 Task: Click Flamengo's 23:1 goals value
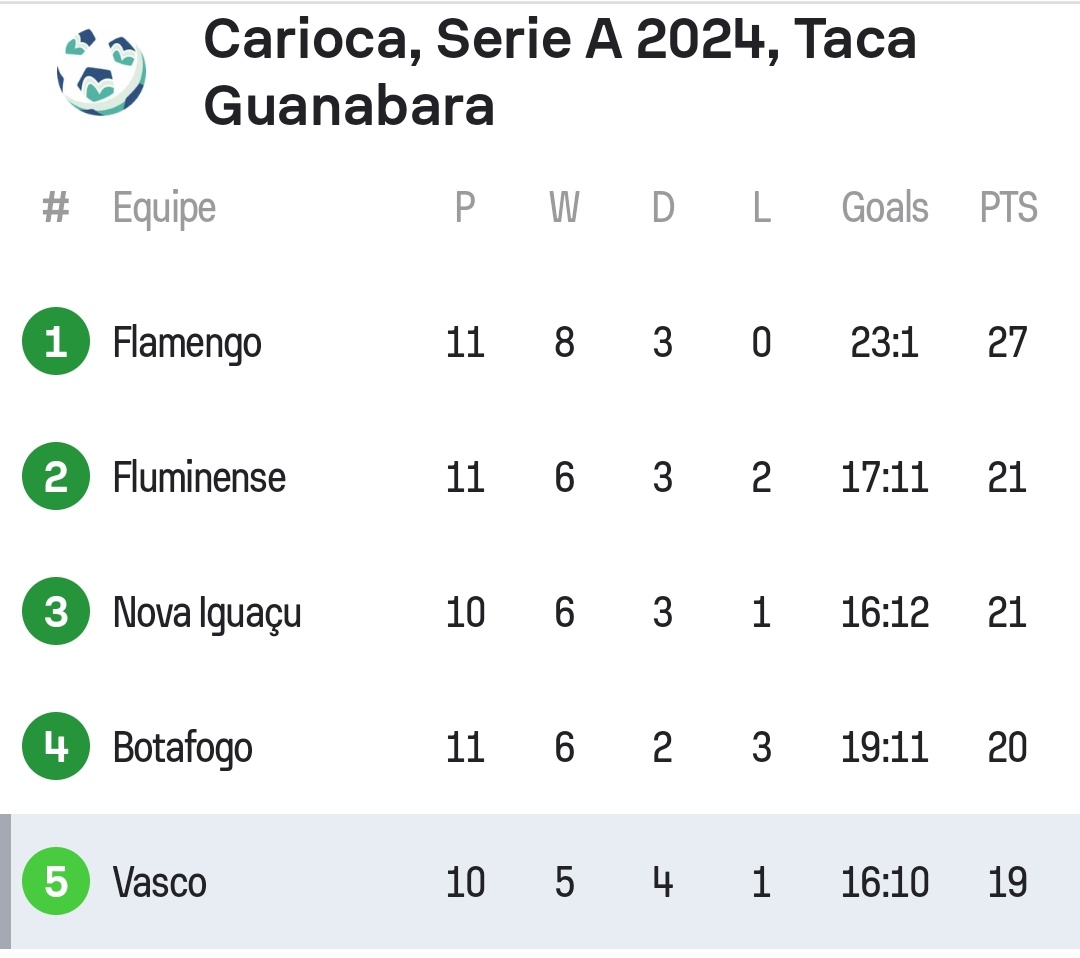pyautogui.click(x=885, y=343)
